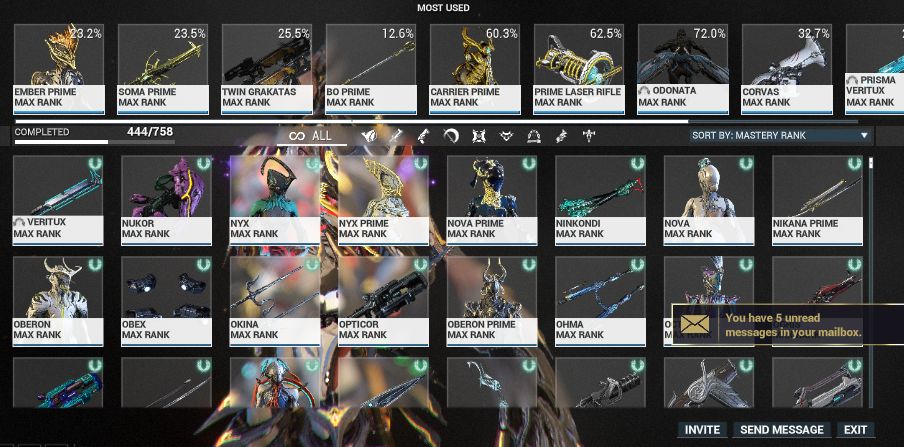Click the Completed progress bar
Viewport: 904px width, 447px height.
tap(93, 142)
